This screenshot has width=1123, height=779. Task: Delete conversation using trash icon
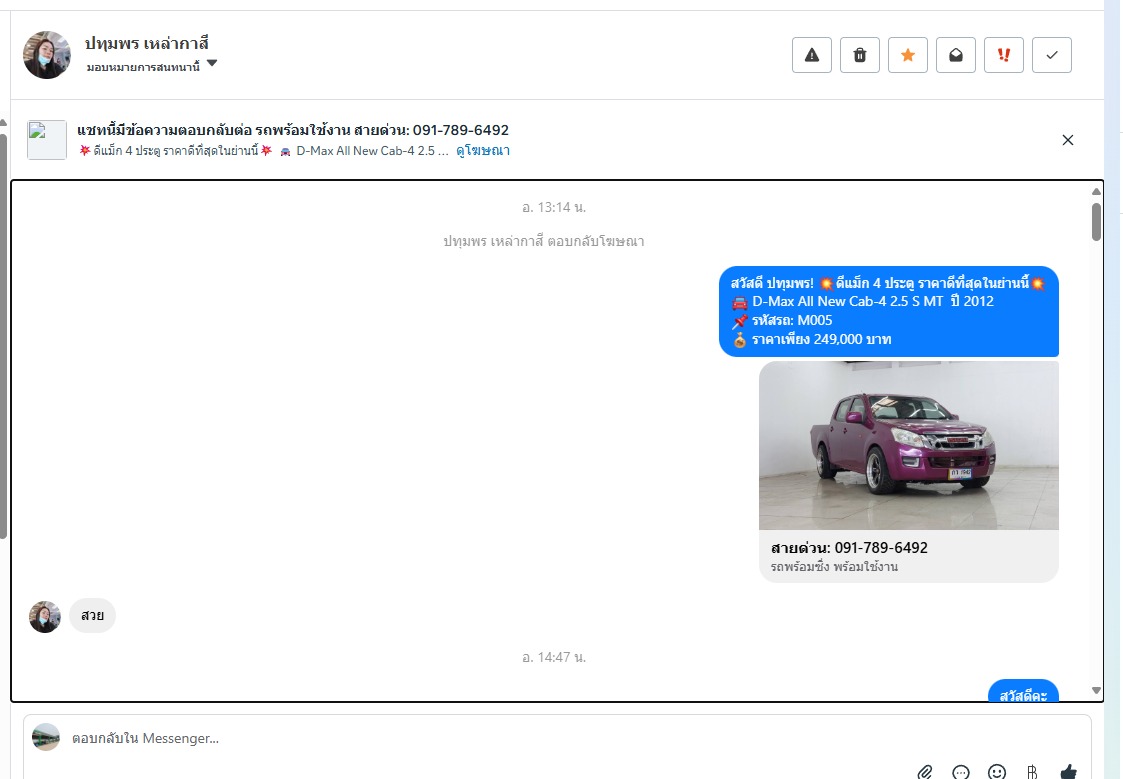click(x=859, y=55)
